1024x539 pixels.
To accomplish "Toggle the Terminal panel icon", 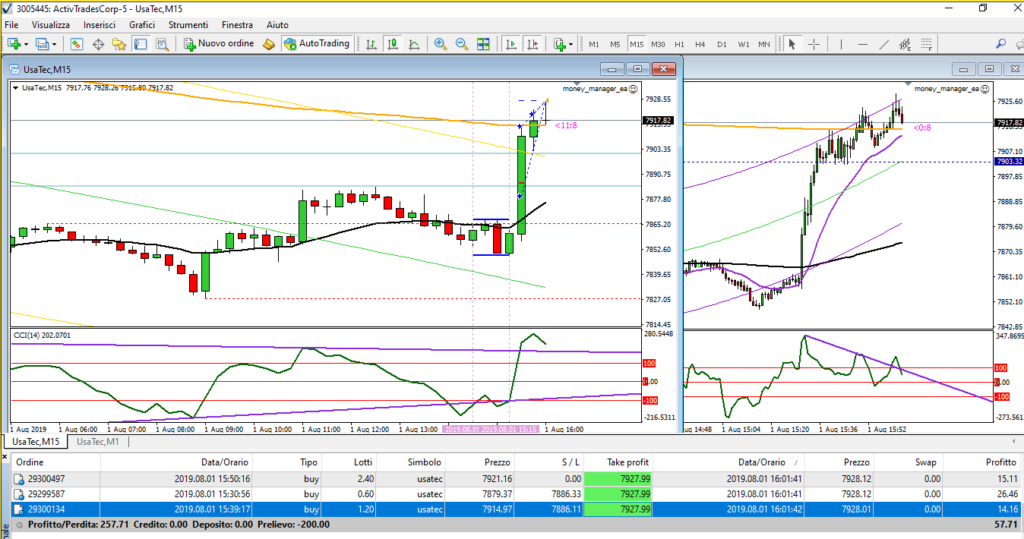I will point(140,44).
